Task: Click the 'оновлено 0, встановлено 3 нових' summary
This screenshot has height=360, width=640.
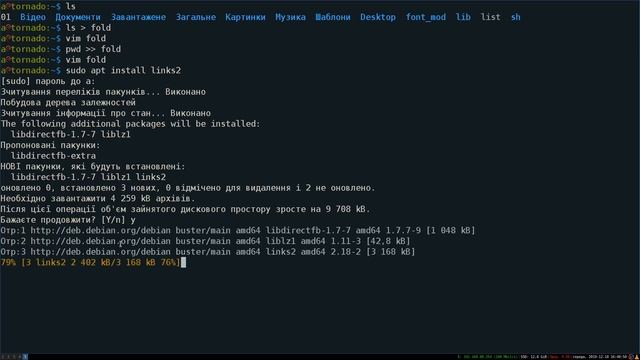Action: 188,188
